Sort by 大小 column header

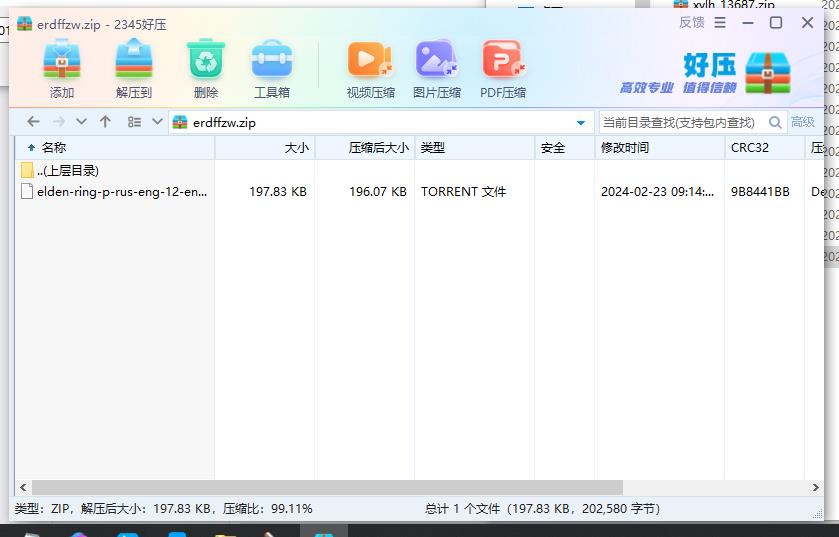[265, 148]
